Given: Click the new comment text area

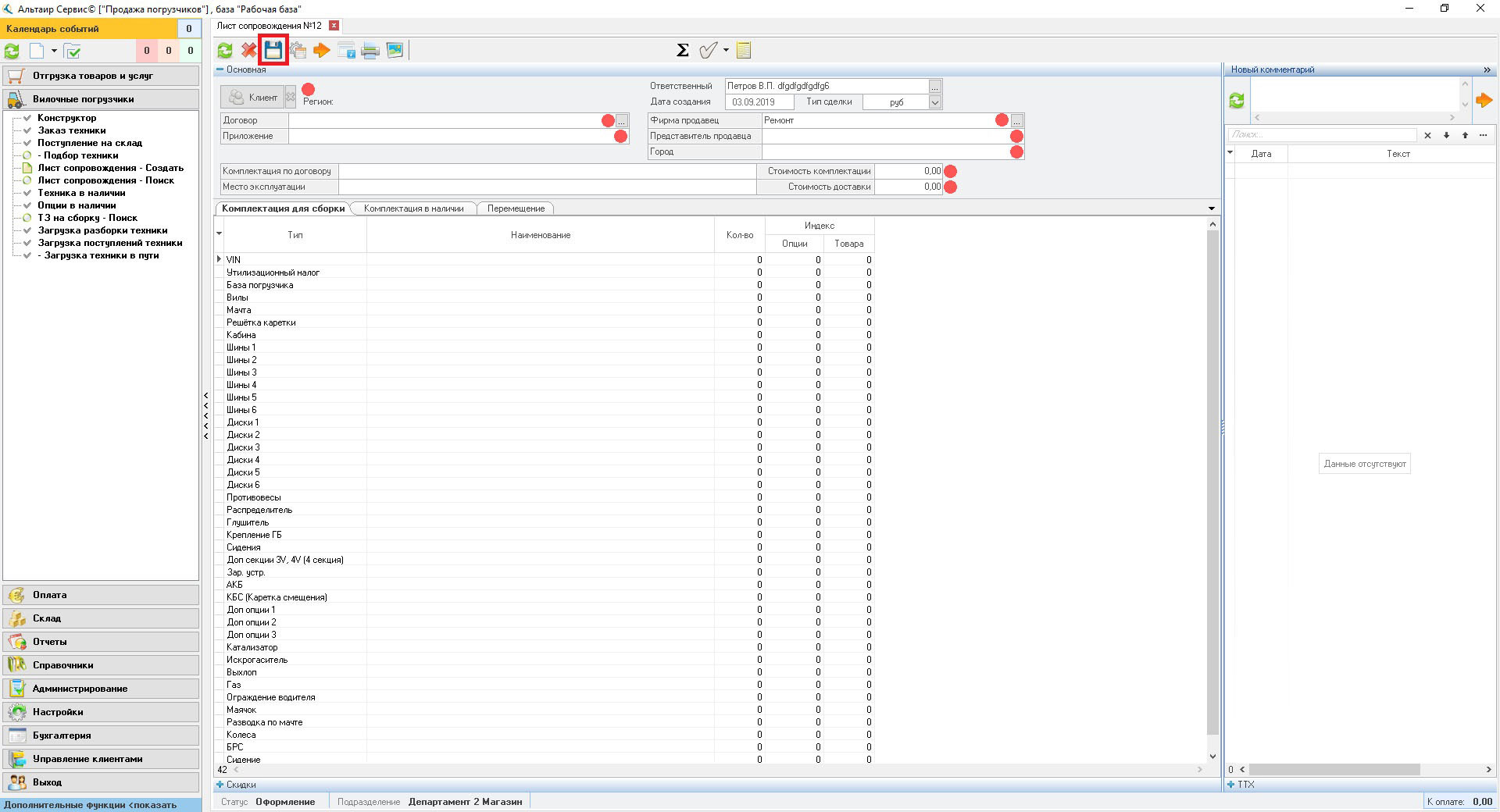Looking at the screenshot, I should 1354,96.
